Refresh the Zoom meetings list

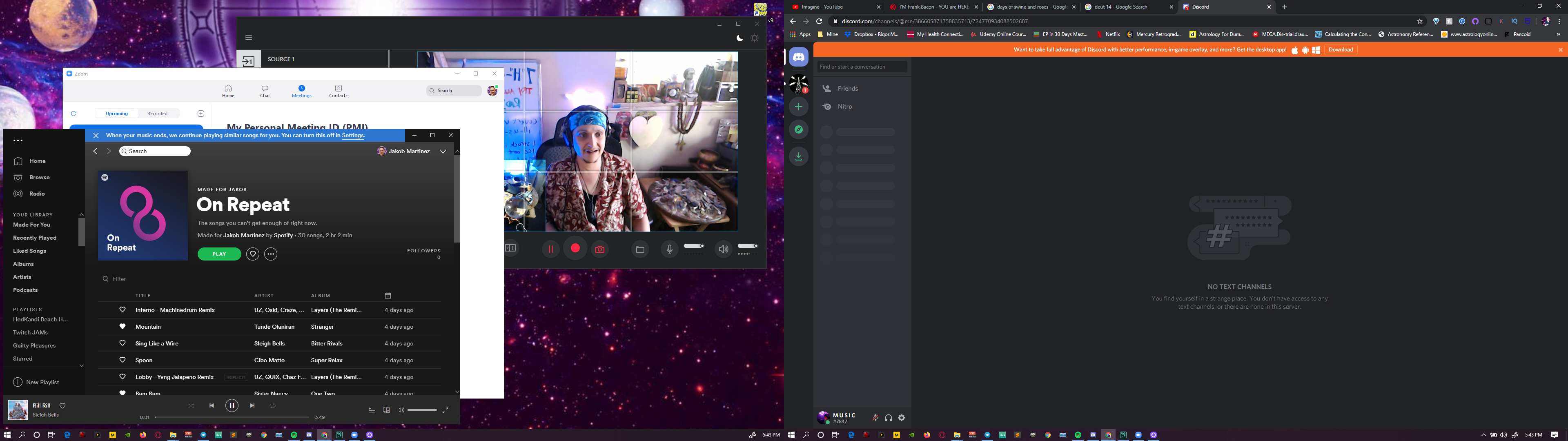coord(73,113)
